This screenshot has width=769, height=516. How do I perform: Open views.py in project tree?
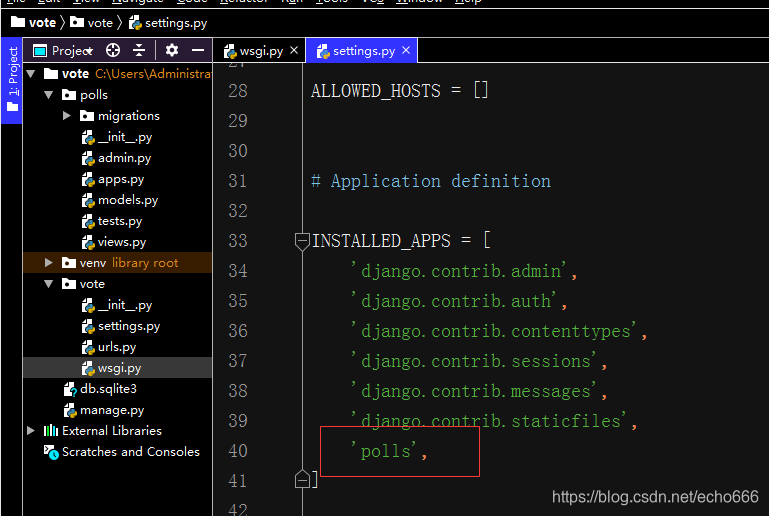point(122,242)
